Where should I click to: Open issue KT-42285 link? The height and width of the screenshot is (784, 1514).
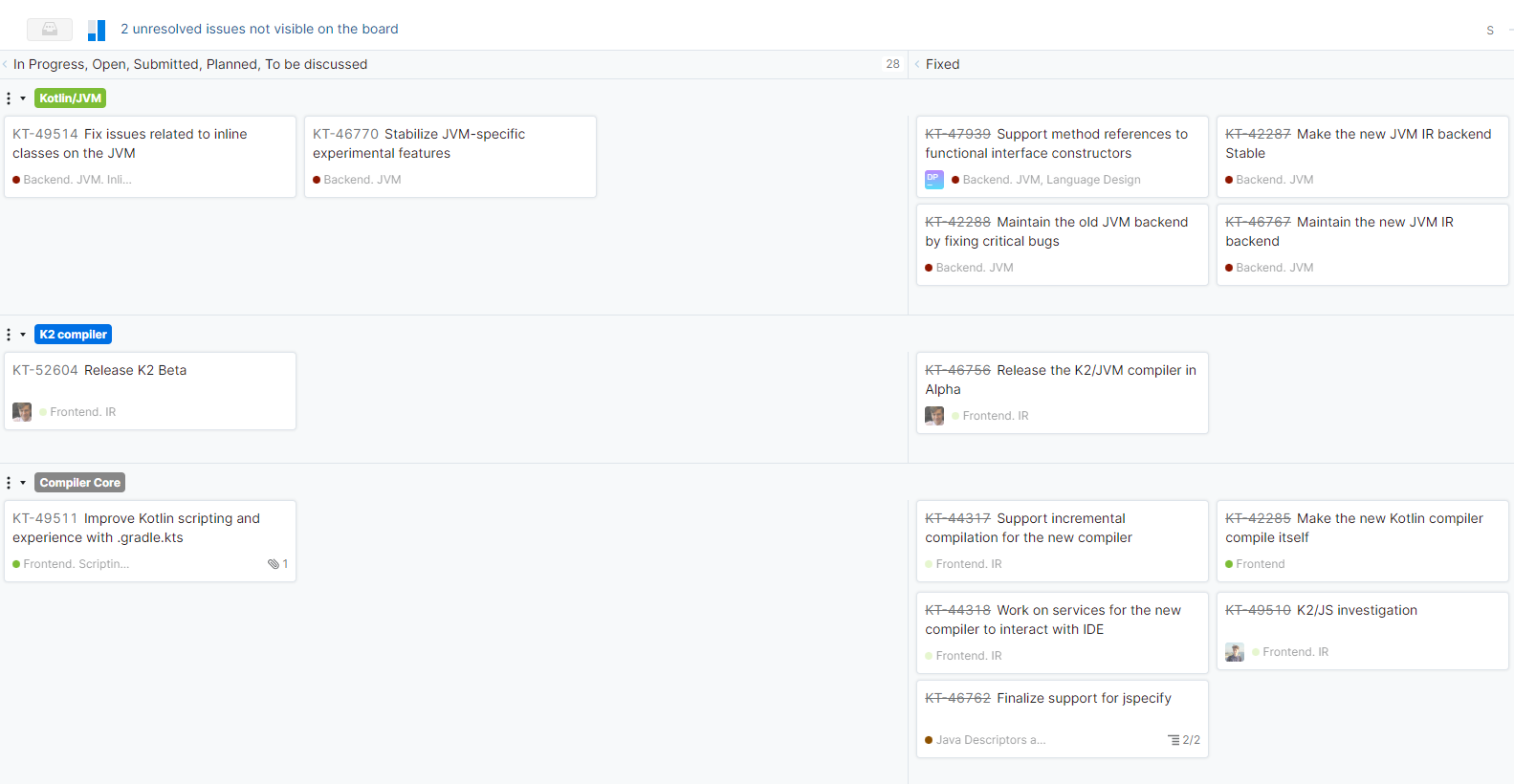coord(1258,518)
